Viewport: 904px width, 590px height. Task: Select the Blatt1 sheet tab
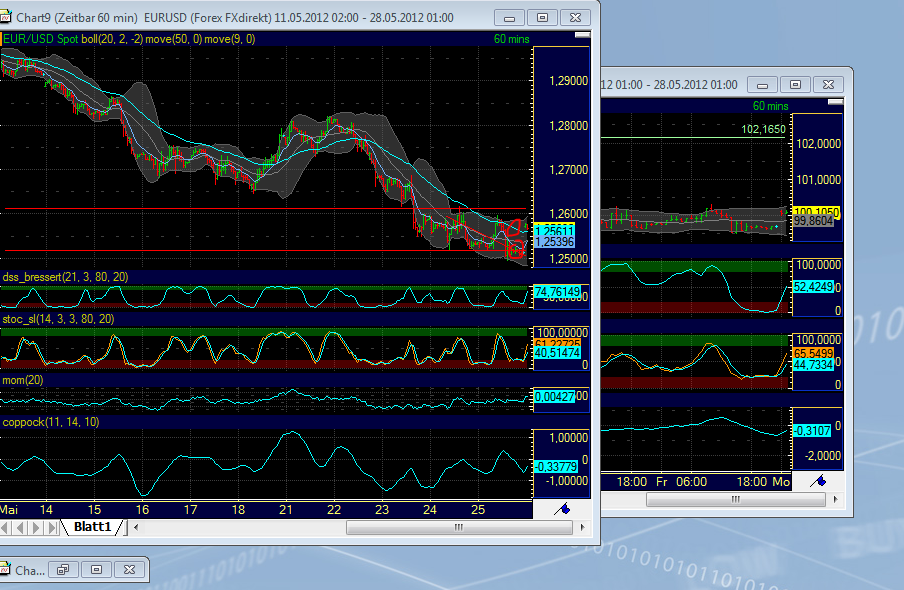click(x=90, y=526)
